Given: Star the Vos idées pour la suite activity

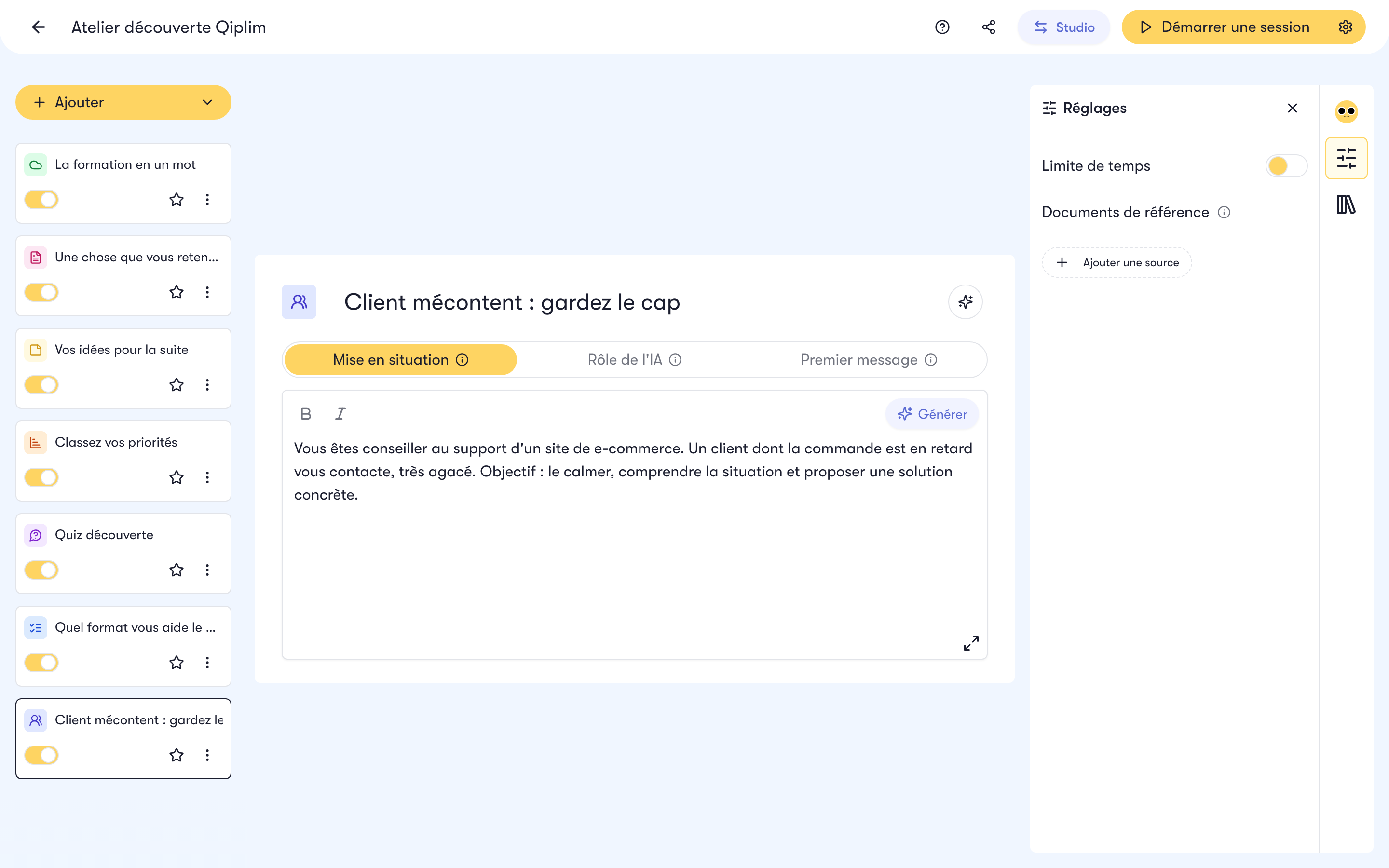Looking at the screenshot, I should pyautogui.click(x=176, y=385).
